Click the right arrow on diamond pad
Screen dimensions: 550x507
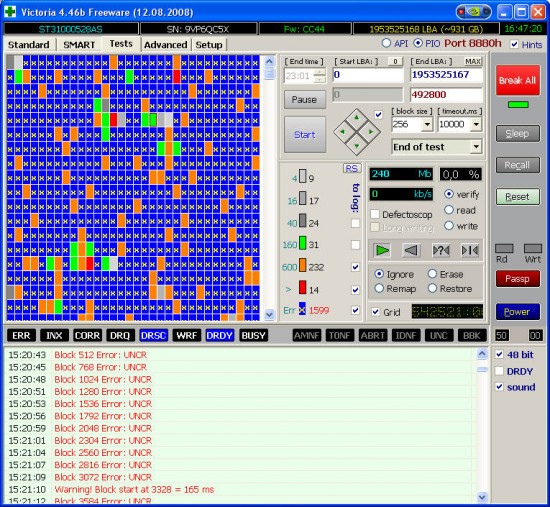pos(371,132)
